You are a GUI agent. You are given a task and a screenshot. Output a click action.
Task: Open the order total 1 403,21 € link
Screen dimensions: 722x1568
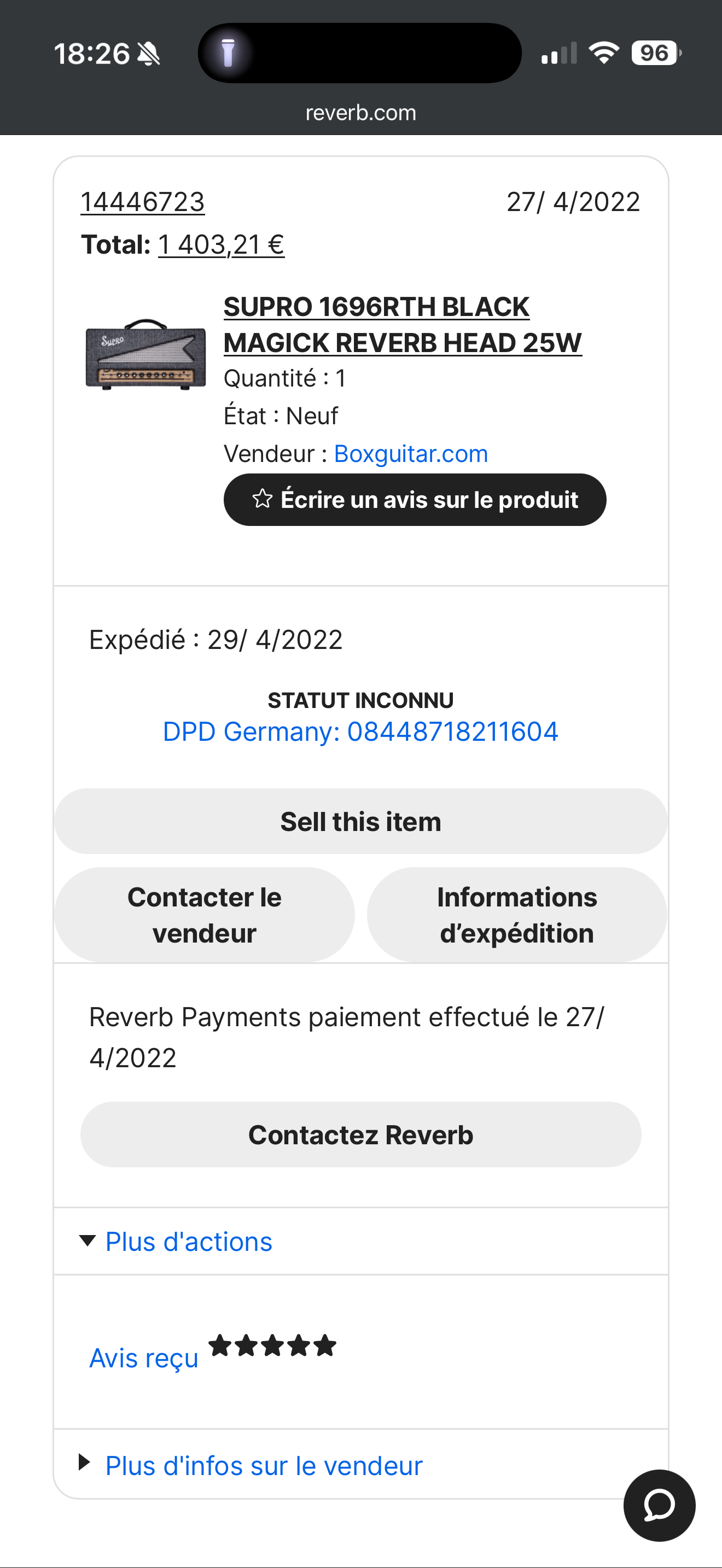point(221,245)
